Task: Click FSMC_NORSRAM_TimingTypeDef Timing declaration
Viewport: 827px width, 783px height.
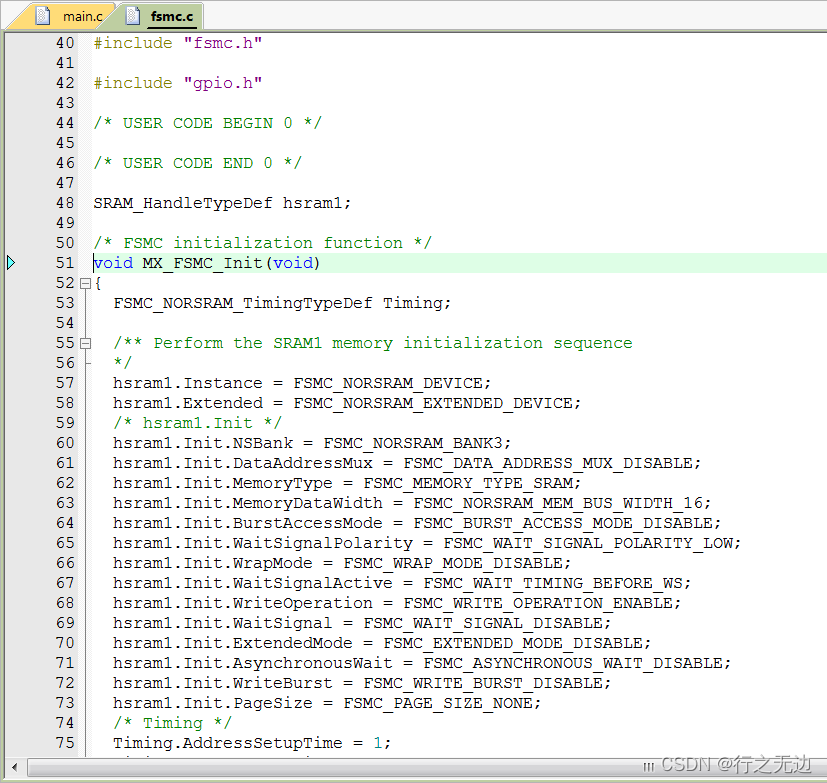Action: [x=282, y=303]
